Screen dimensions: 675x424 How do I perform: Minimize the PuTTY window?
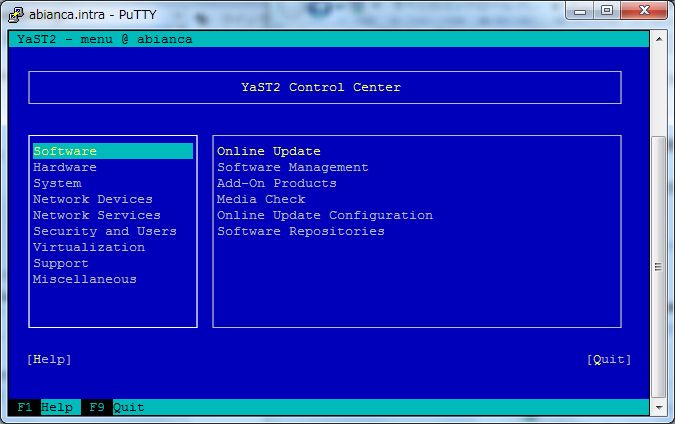(579, 11)
